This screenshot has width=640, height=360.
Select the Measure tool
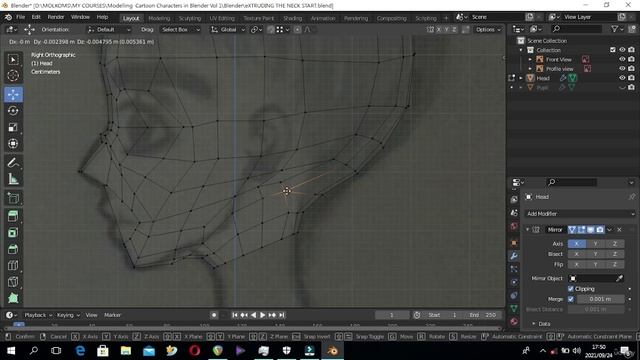[x=13, y=179]
